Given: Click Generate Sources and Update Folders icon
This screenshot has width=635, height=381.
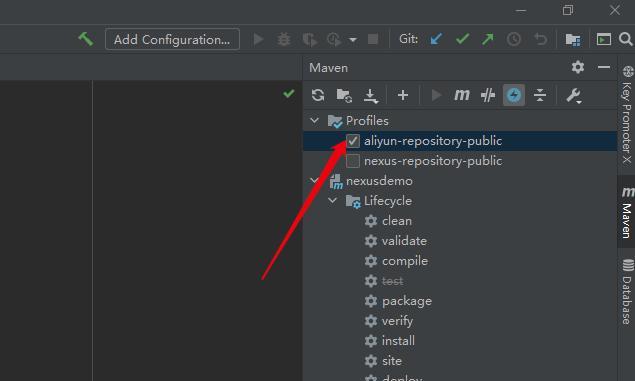Looking at the screenshot, I should pyautogui.click(x=344, y=96).
